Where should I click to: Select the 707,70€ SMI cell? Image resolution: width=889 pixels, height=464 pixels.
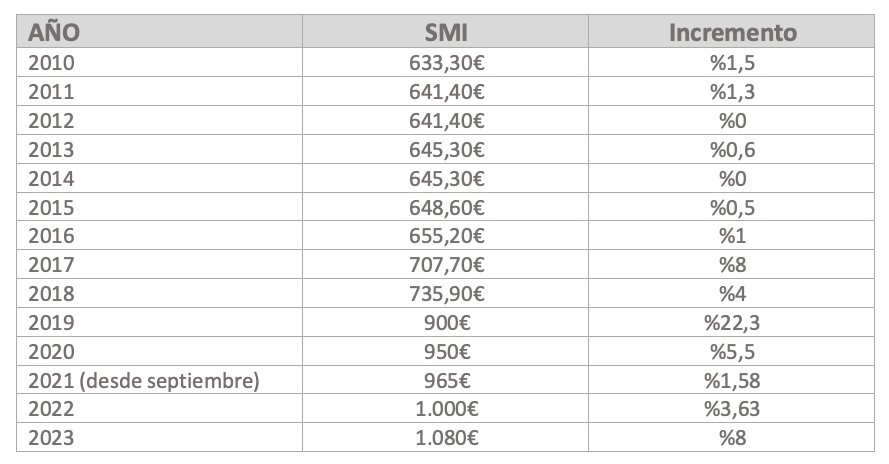point(446,264)
